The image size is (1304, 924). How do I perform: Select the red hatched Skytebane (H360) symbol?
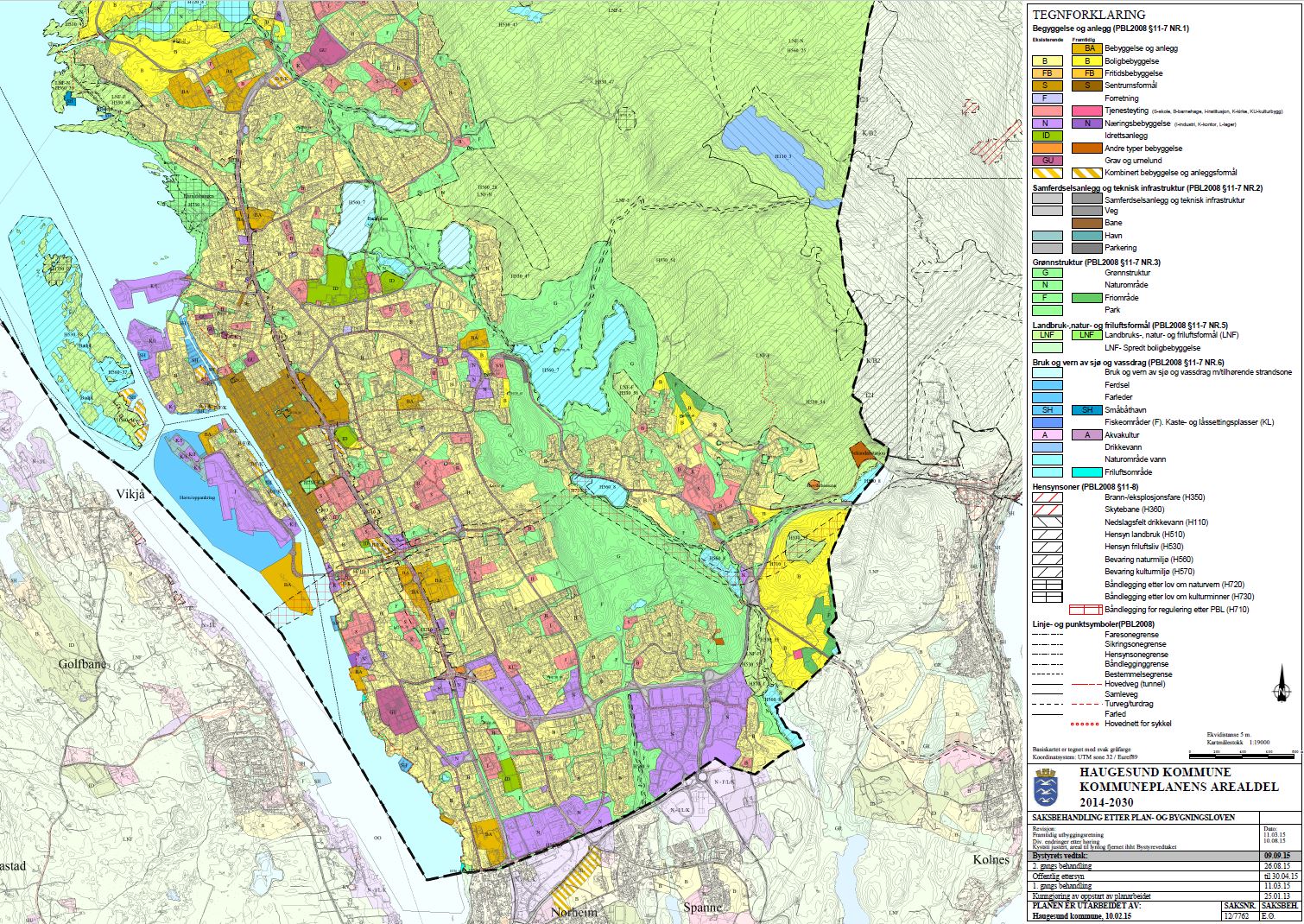1046,510
